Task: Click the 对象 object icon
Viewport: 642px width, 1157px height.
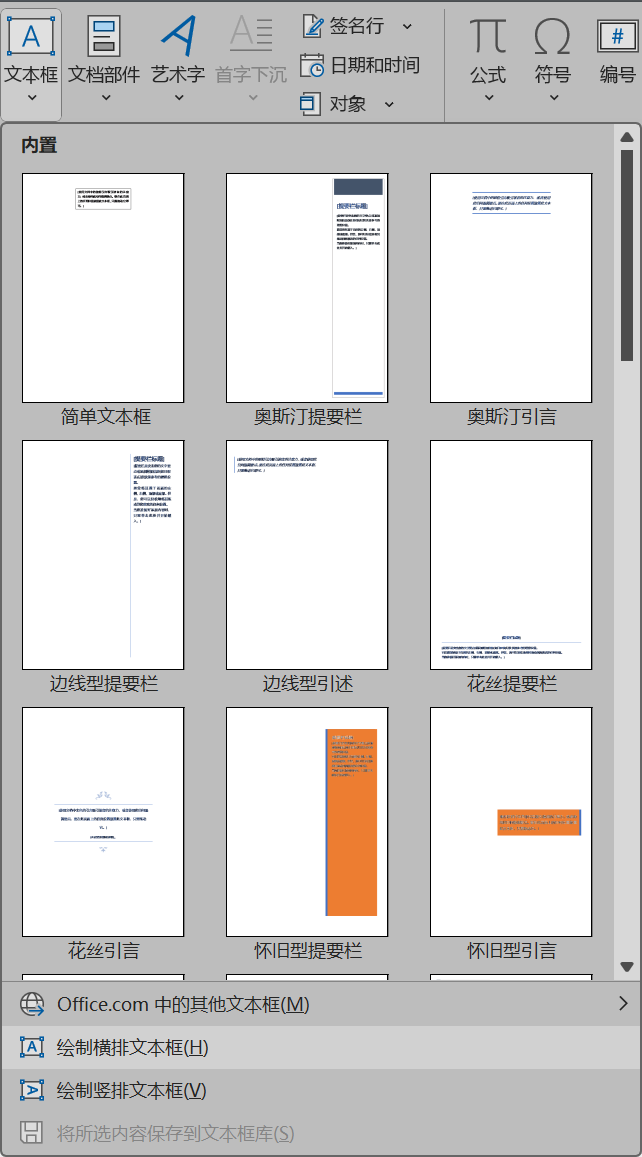Action: pos(311,104)
